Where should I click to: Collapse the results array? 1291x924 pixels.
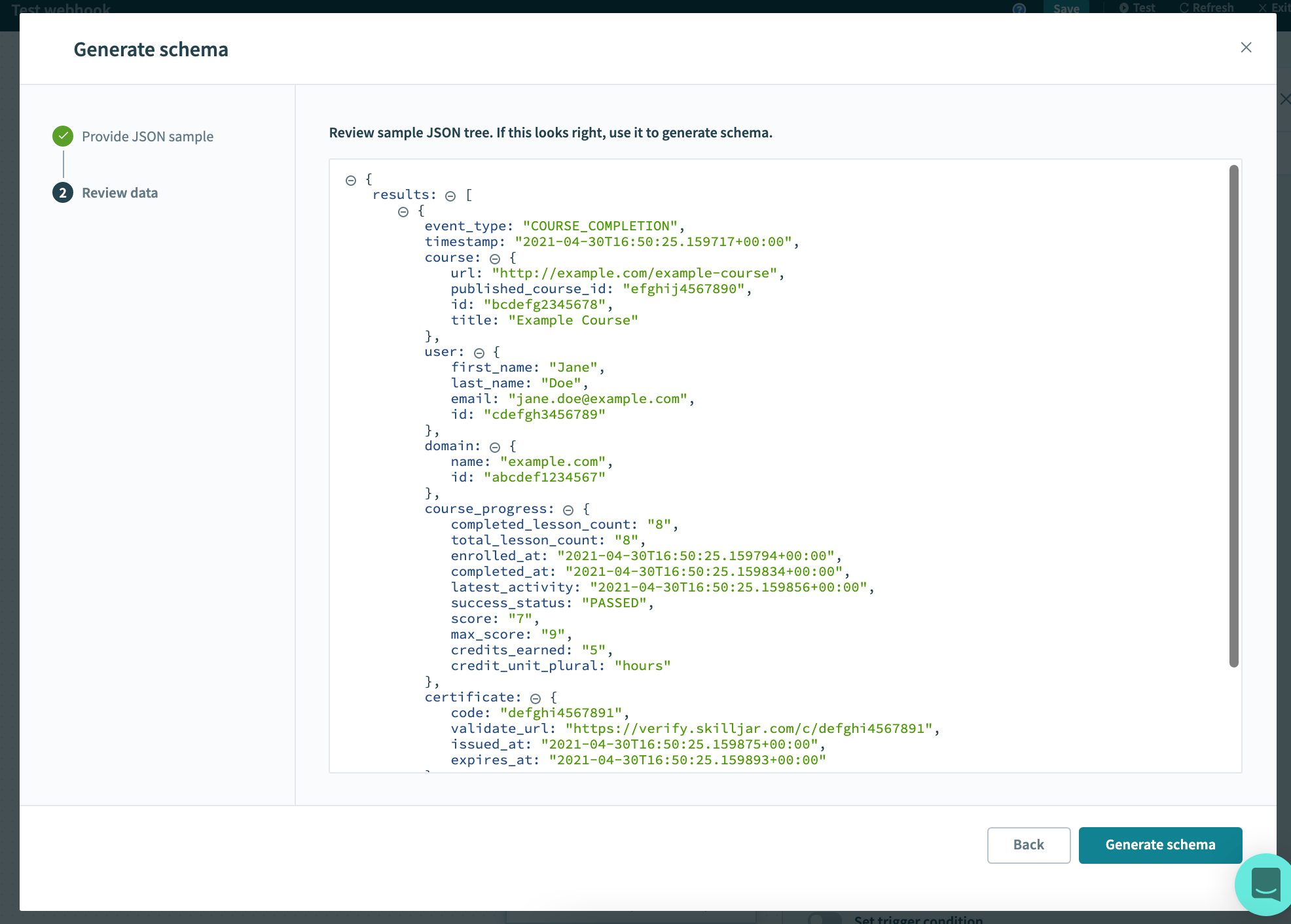pos(450,196)
